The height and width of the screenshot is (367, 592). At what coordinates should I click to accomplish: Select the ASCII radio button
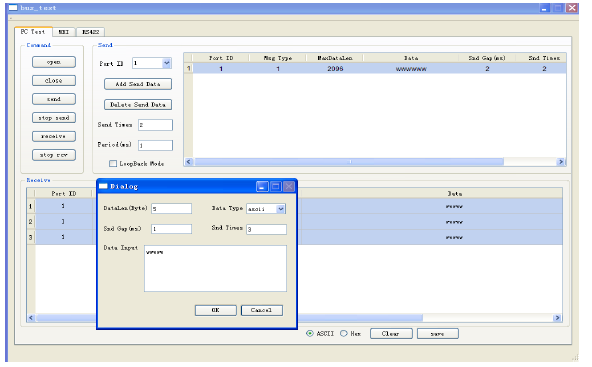(310, 333)
